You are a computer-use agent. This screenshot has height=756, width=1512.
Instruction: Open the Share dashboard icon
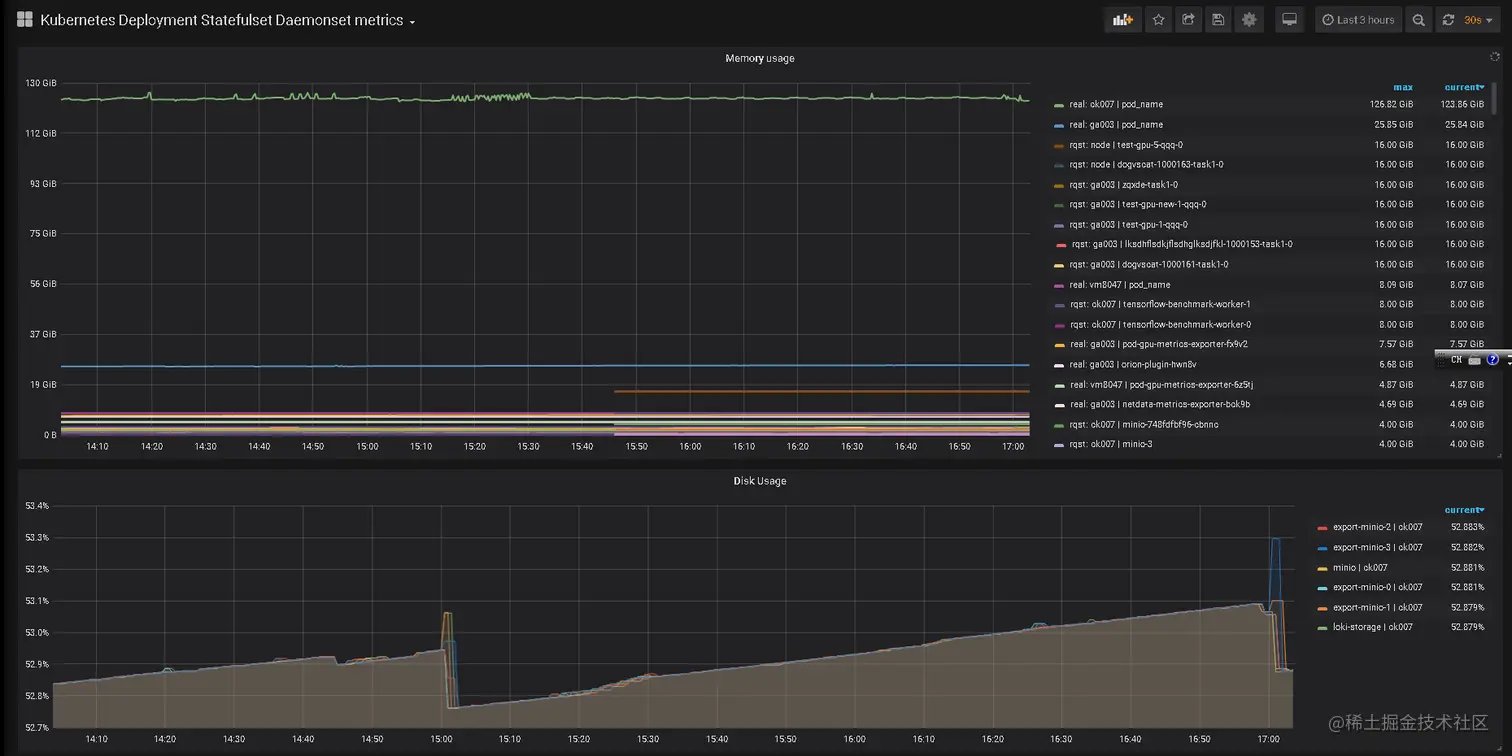tap(1188, 20)
